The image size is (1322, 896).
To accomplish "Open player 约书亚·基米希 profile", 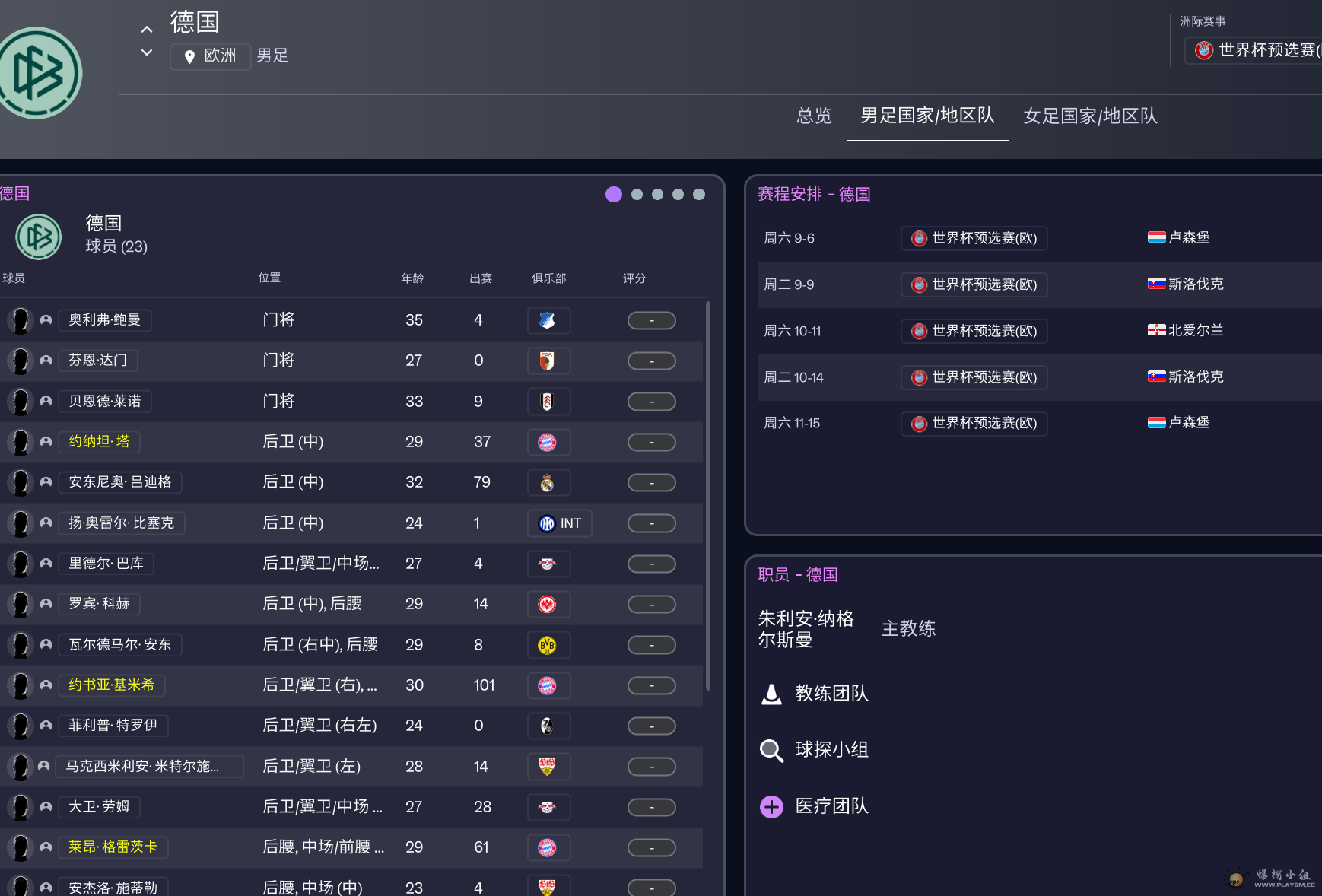I will pyautogui.click(x=111, y=685).
